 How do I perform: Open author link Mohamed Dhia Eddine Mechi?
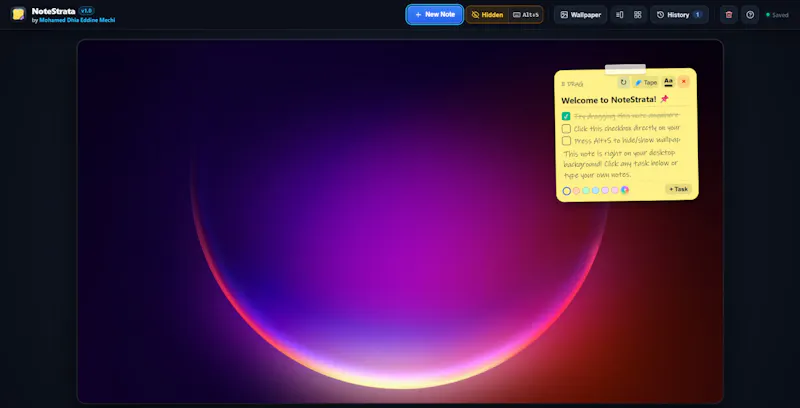click(77, 20)
